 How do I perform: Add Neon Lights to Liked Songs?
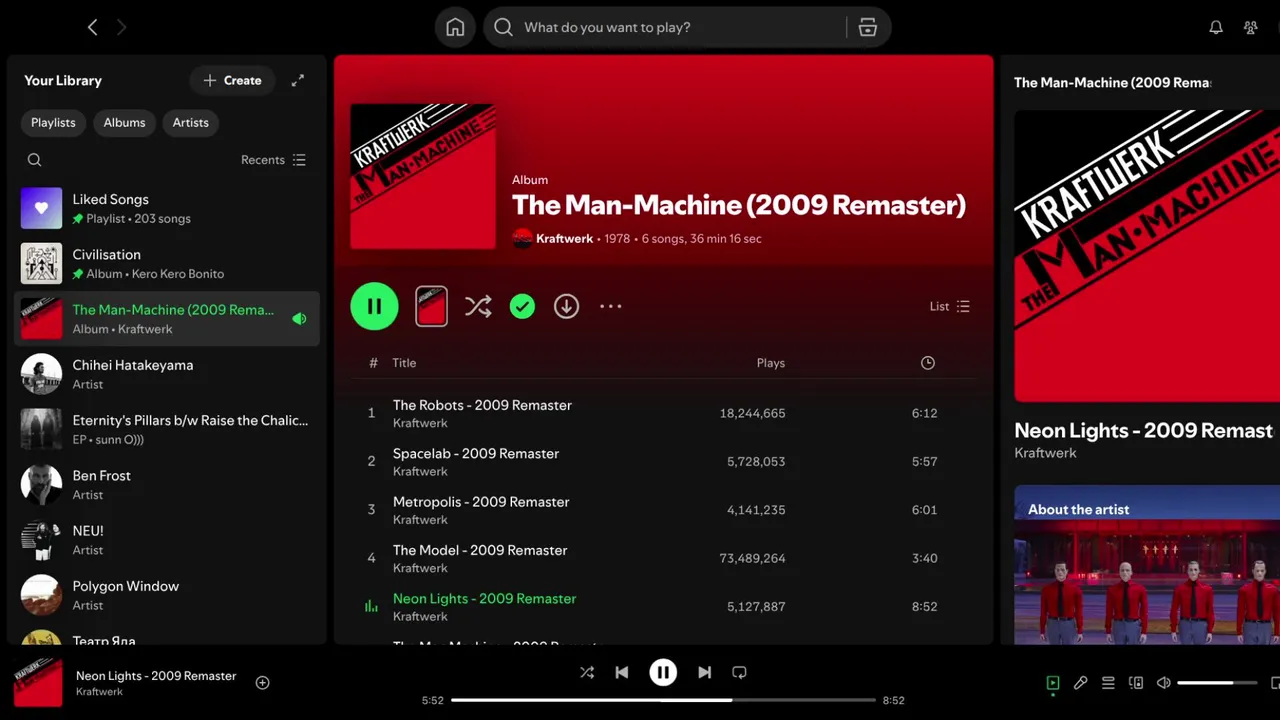point(262,683)
